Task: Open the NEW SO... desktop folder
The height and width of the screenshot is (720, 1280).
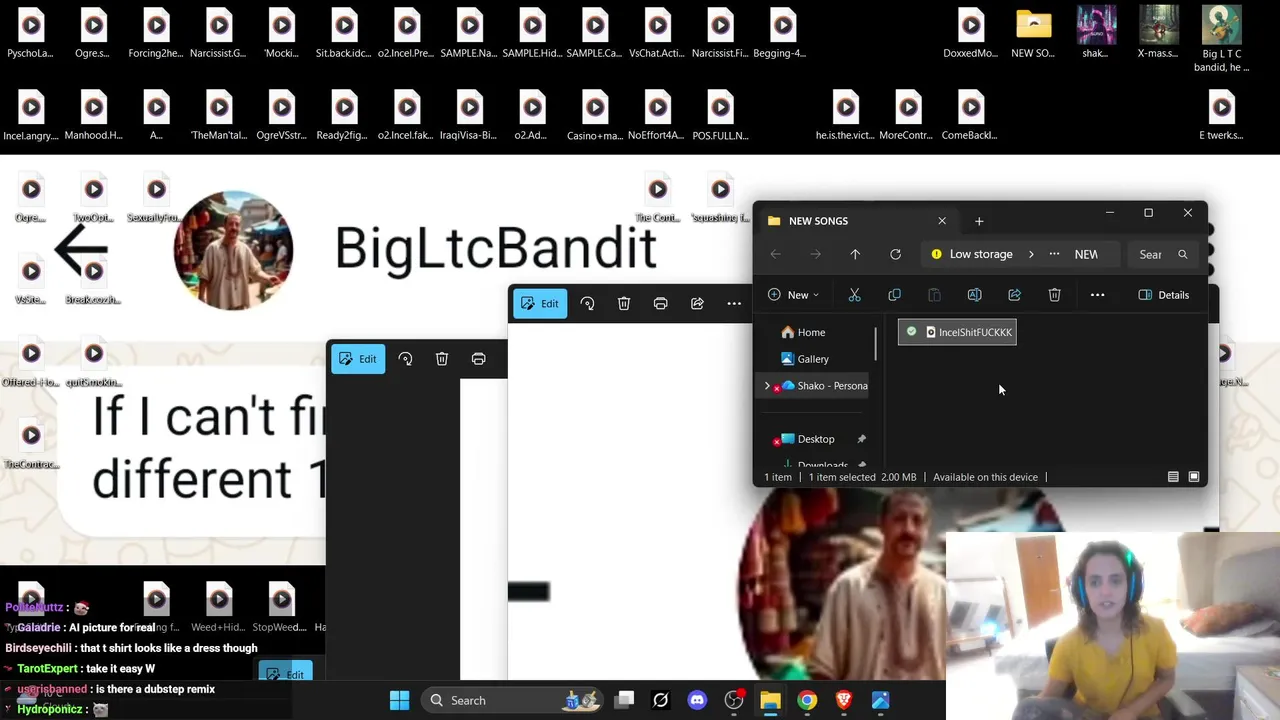Action: 1033,33
